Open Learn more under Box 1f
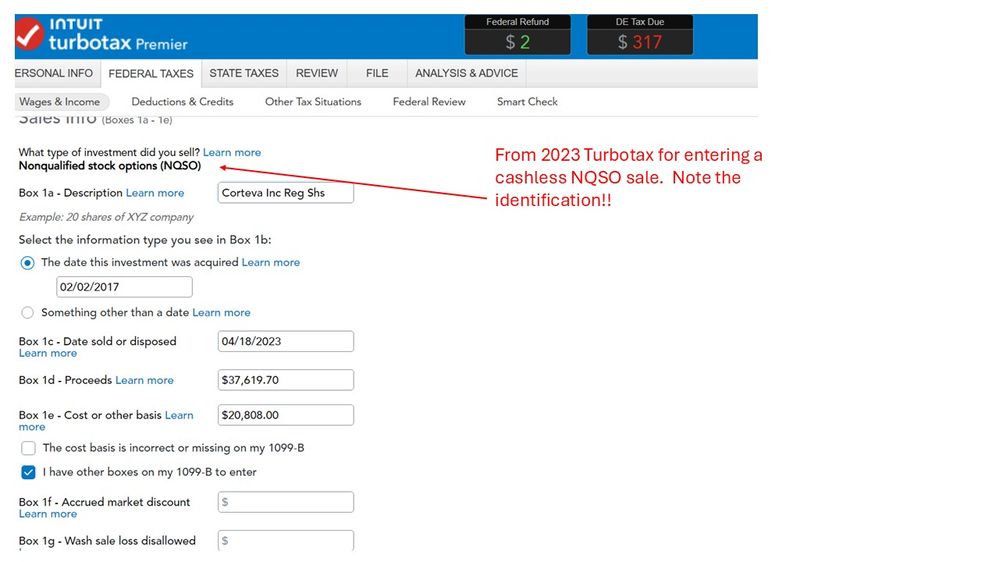 click(48, 514)
